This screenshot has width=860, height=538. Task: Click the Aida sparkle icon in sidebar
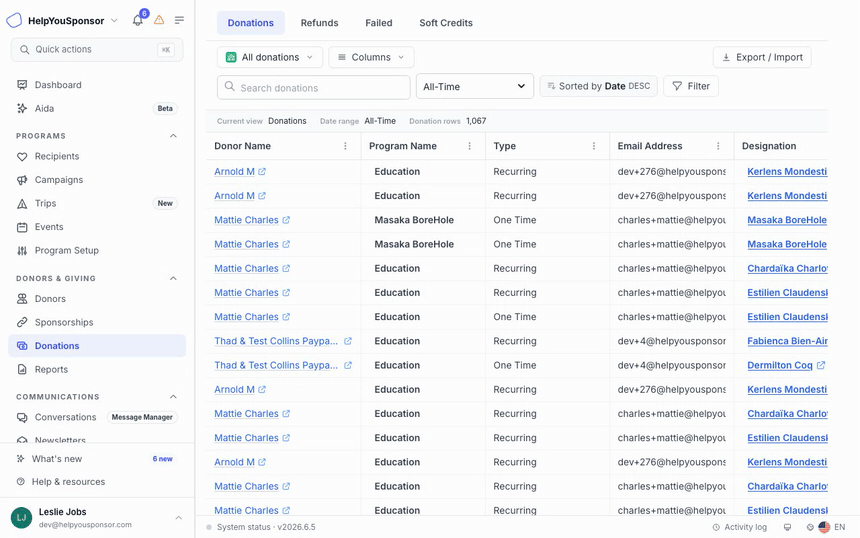(x=22, y=109)
